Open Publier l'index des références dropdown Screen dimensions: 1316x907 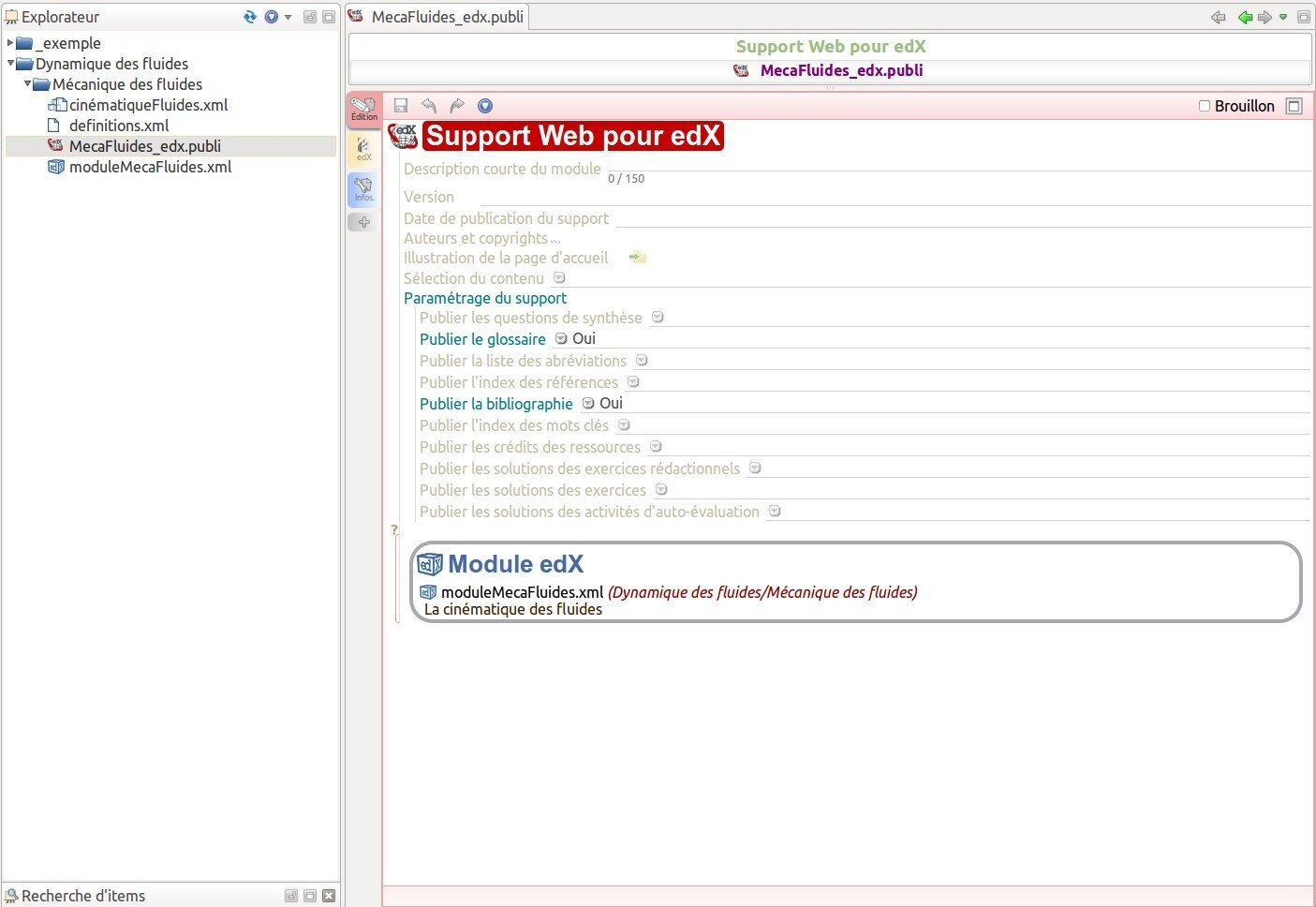pos(633,382)
